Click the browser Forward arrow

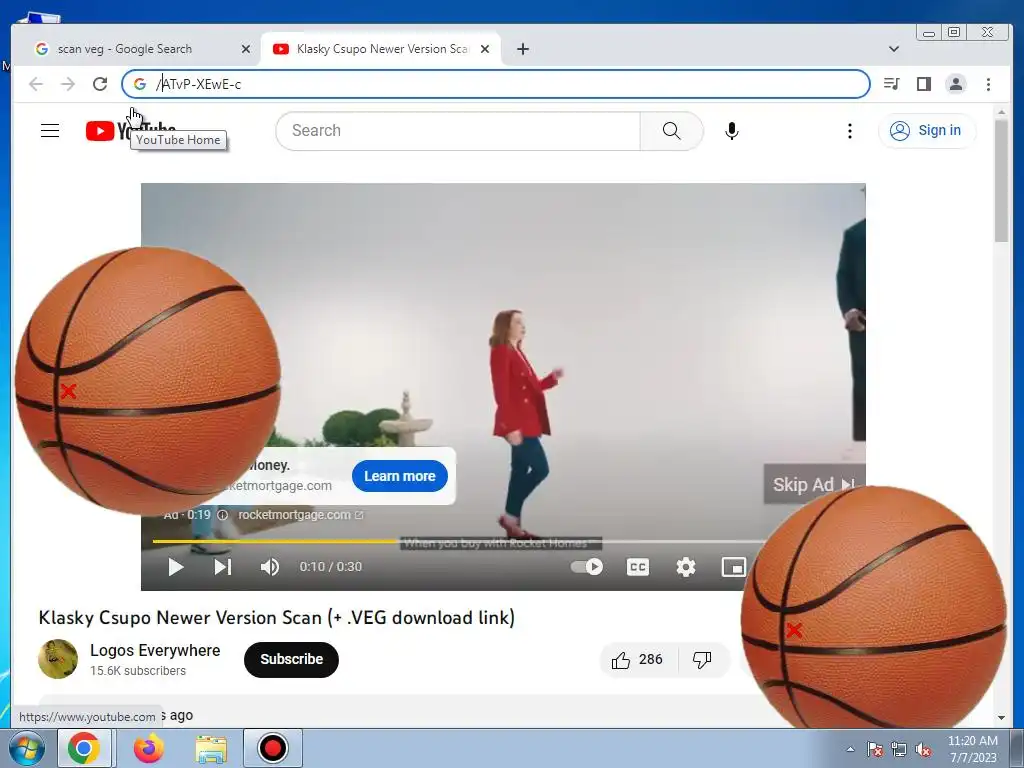click(x=68, y=84)
